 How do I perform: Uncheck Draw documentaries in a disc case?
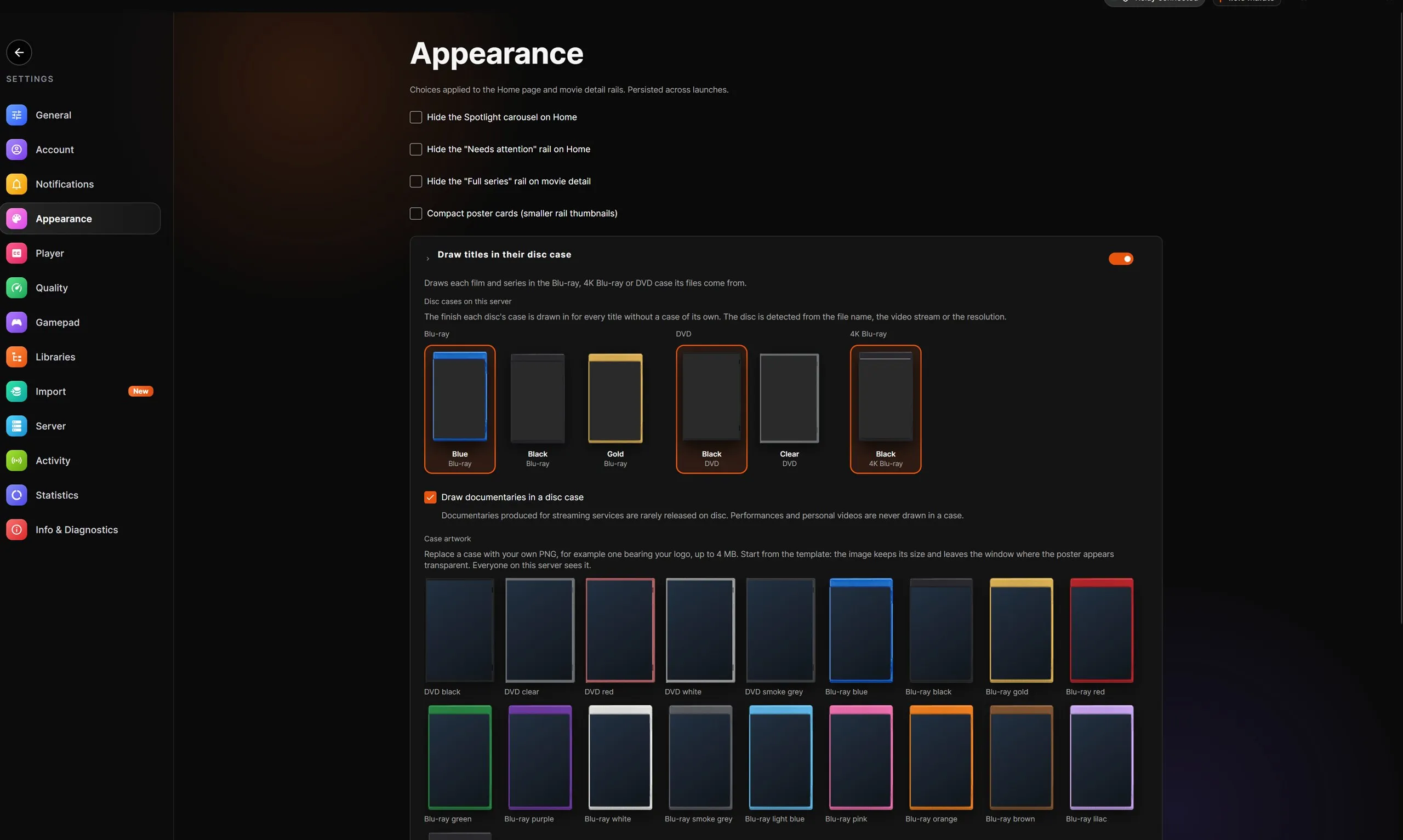430,498
